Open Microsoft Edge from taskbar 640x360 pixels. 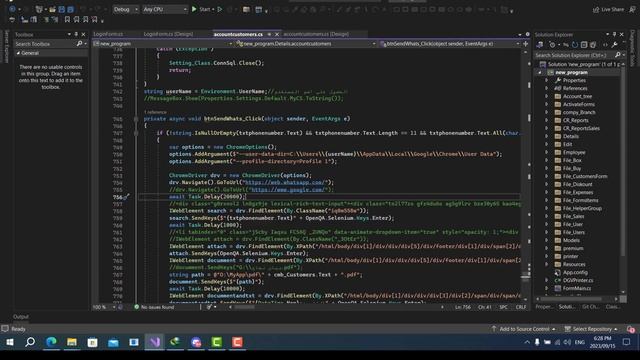51,342
